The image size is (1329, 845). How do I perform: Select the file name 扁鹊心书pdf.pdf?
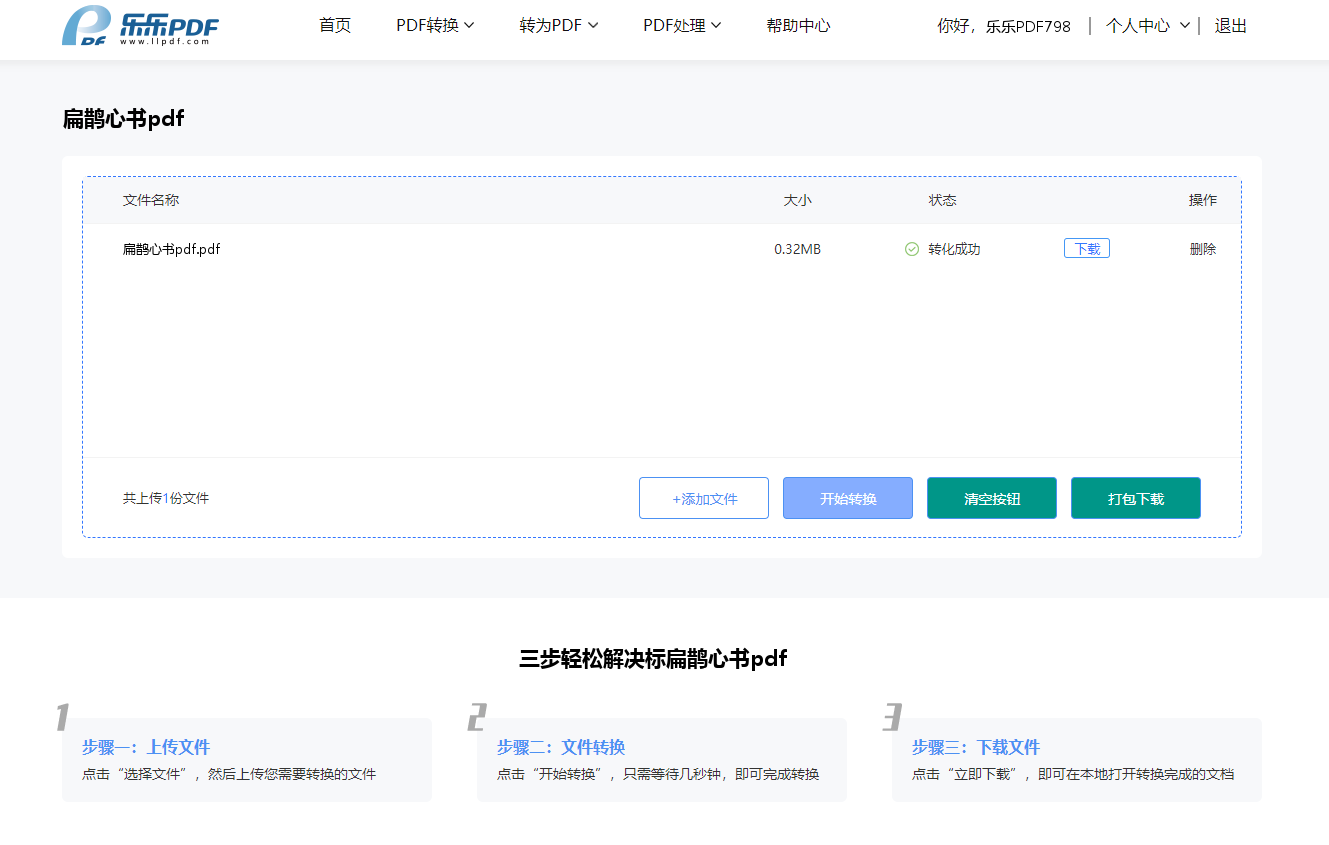(x=171, y=249)
